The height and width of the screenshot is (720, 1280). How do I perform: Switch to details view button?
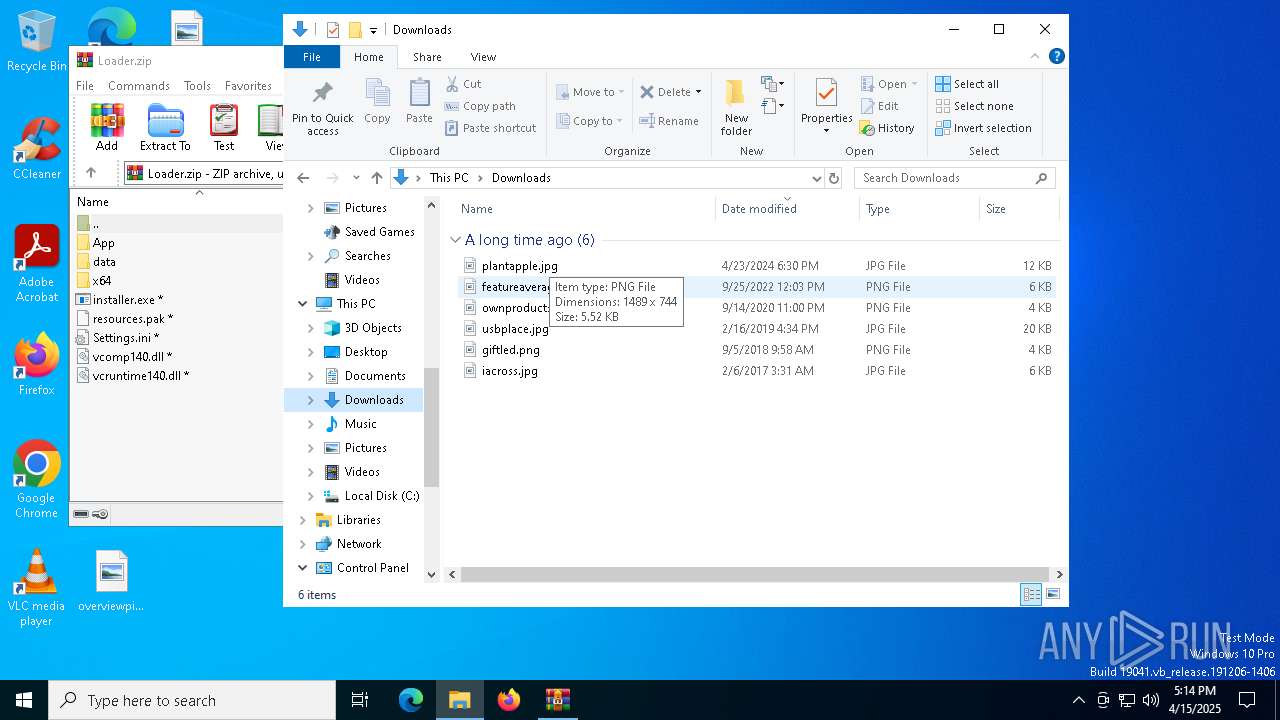point(1031,594)
